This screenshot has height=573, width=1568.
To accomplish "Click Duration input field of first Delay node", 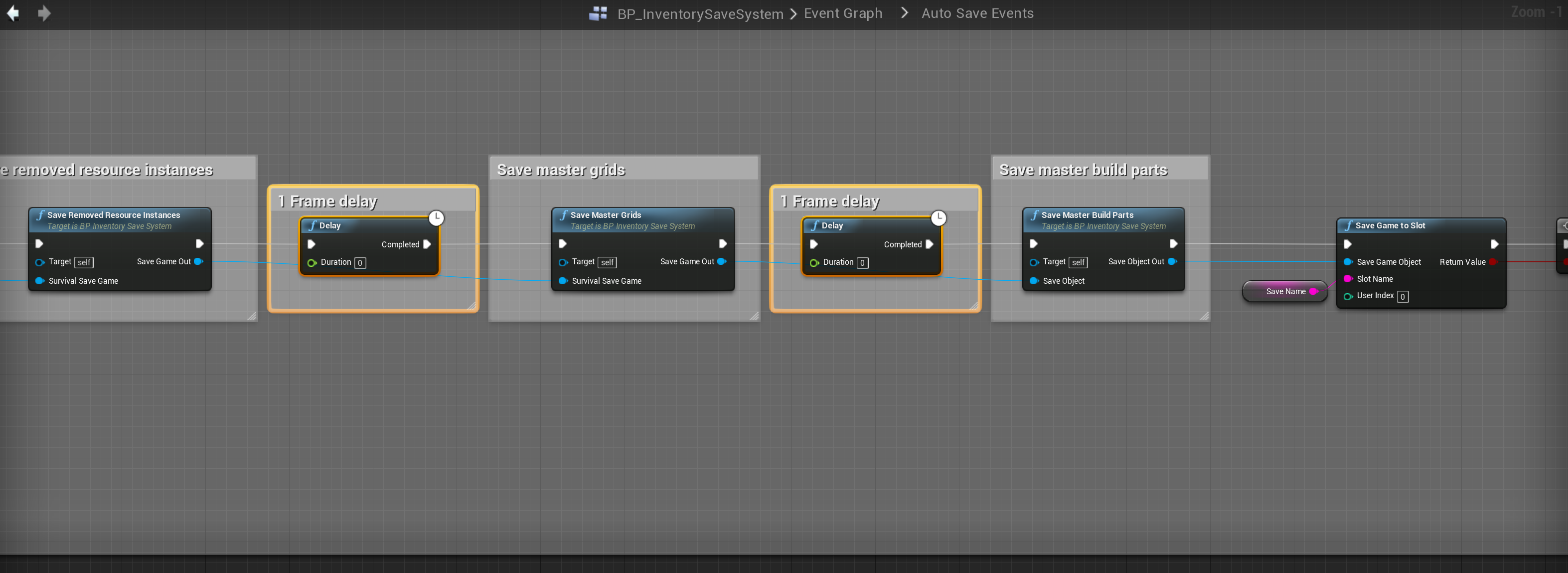I will (x=360, y=263).
